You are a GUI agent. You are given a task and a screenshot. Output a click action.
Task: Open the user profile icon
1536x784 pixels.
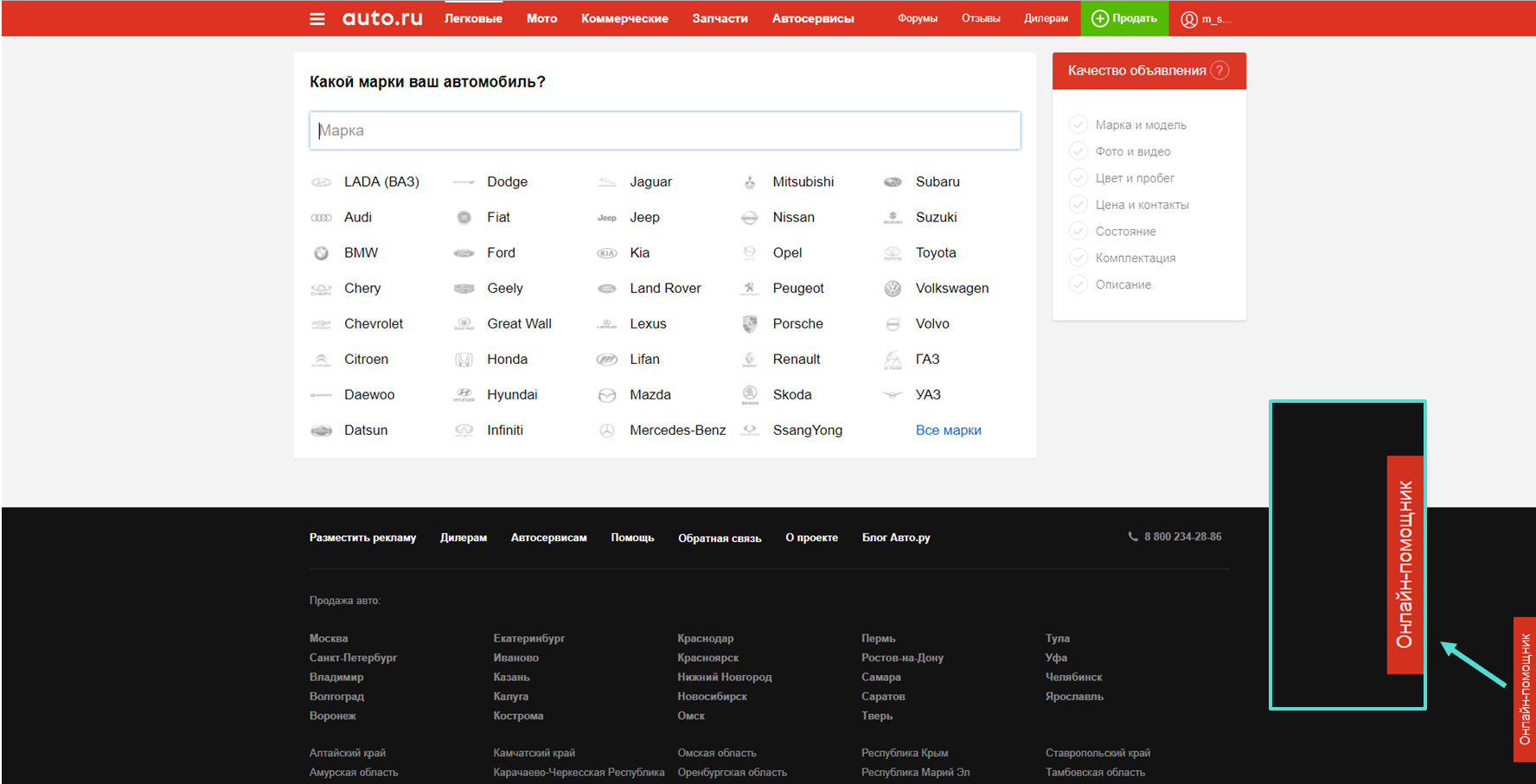1189,19
